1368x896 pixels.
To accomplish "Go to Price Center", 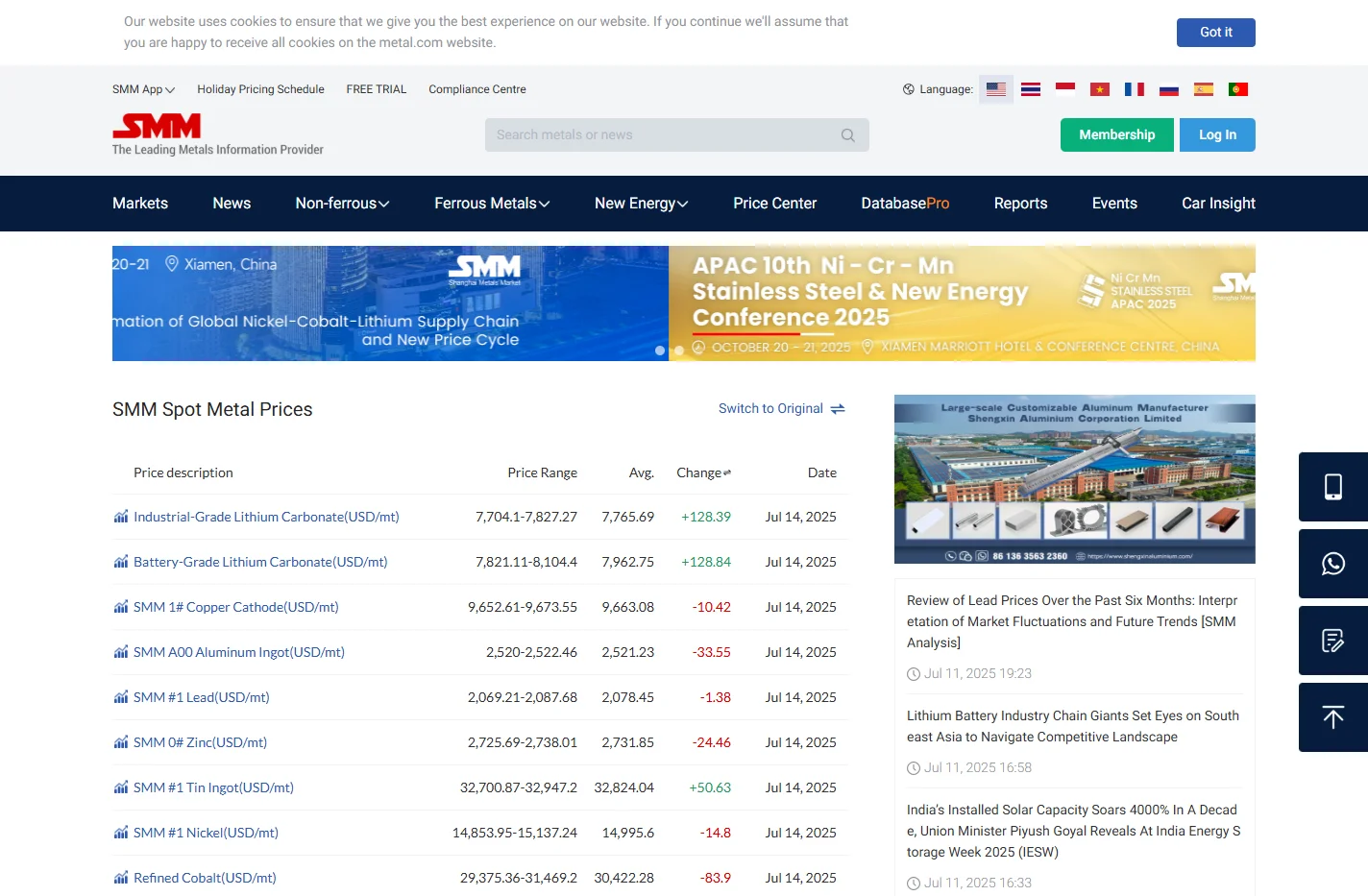I will (x=775, y=204).
